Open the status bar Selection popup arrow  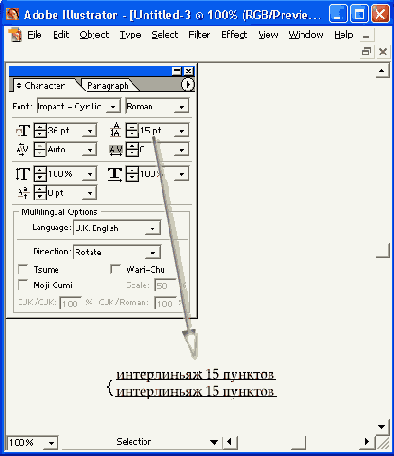tap(214, 442)
